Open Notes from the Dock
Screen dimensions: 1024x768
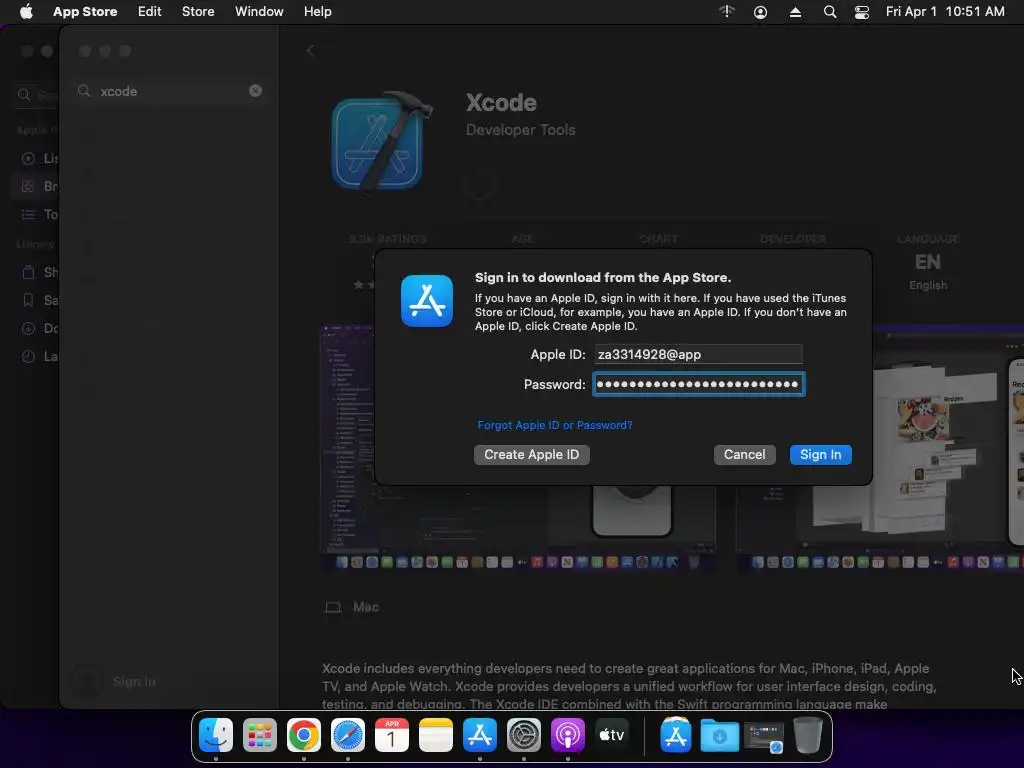[x=436, y=735]
